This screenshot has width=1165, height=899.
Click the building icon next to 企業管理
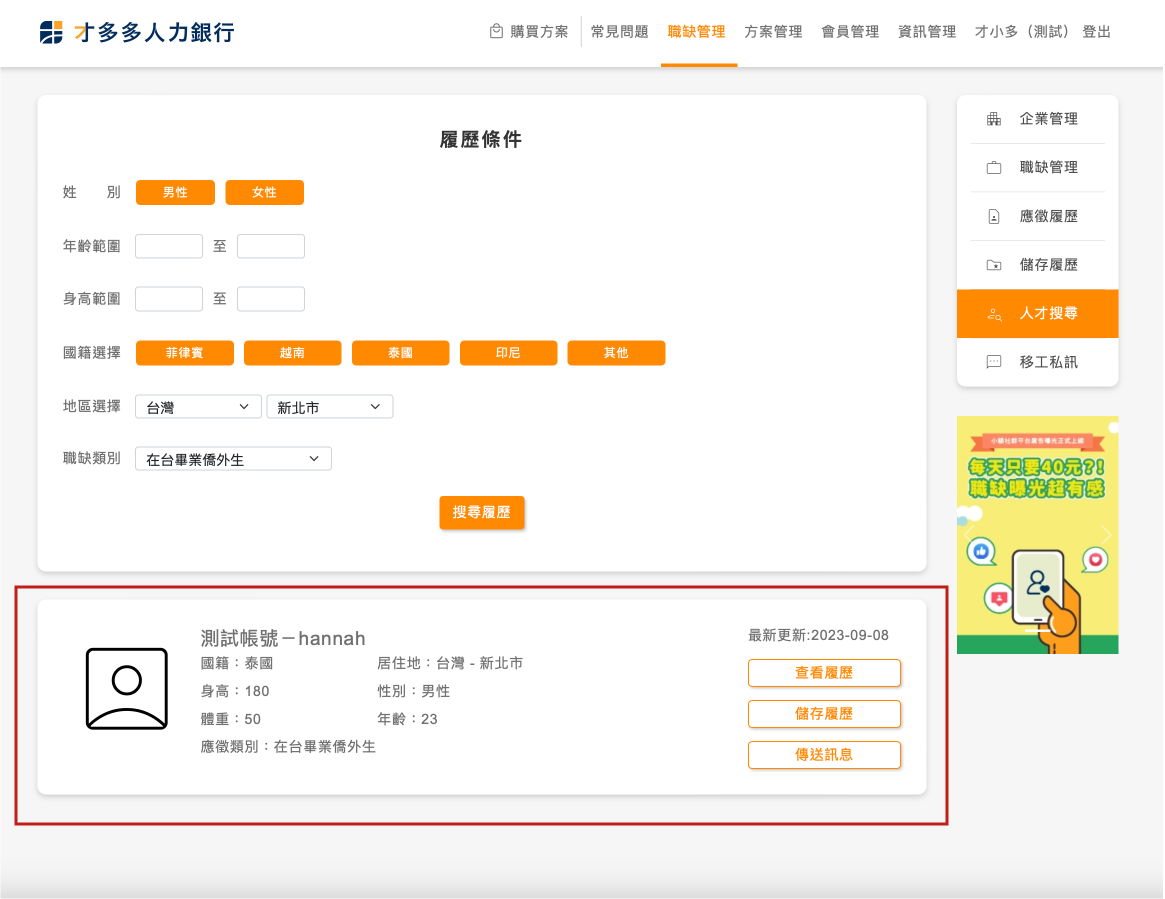993,119
